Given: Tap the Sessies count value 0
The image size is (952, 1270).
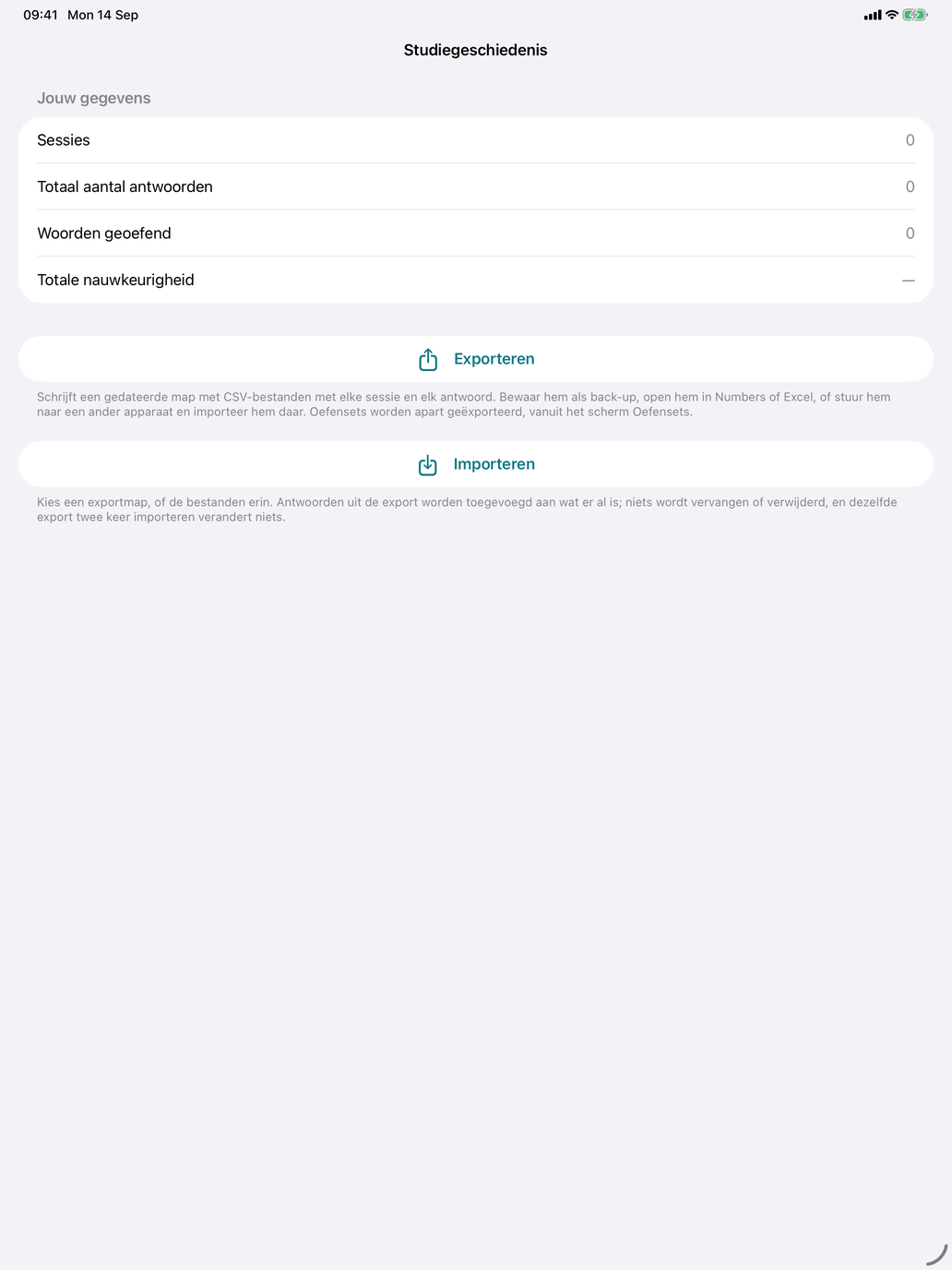Looking at the screenshot, I should tap(910, 140).
